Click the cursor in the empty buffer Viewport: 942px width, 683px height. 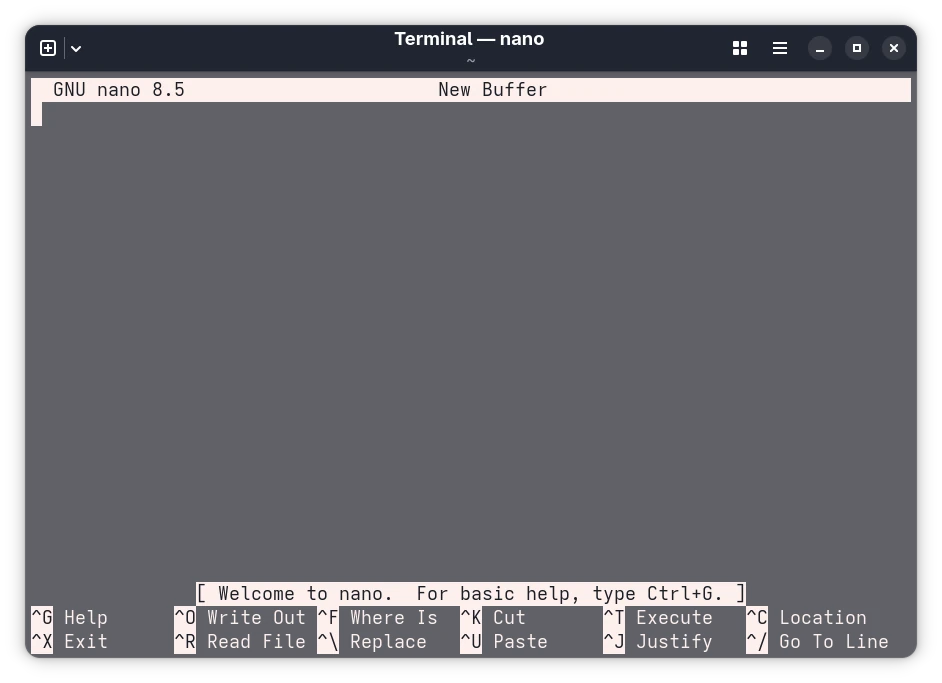pyautogui.click(x=37, y=114)
